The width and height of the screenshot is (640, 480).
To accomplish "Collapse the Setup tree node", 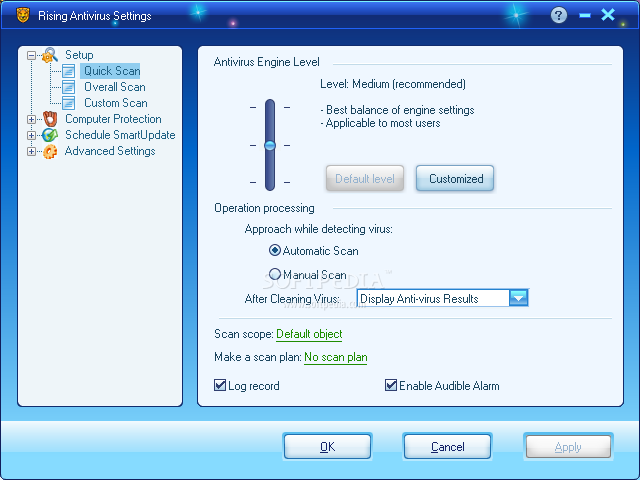I will pyautogui.click(x=31, y=55).
